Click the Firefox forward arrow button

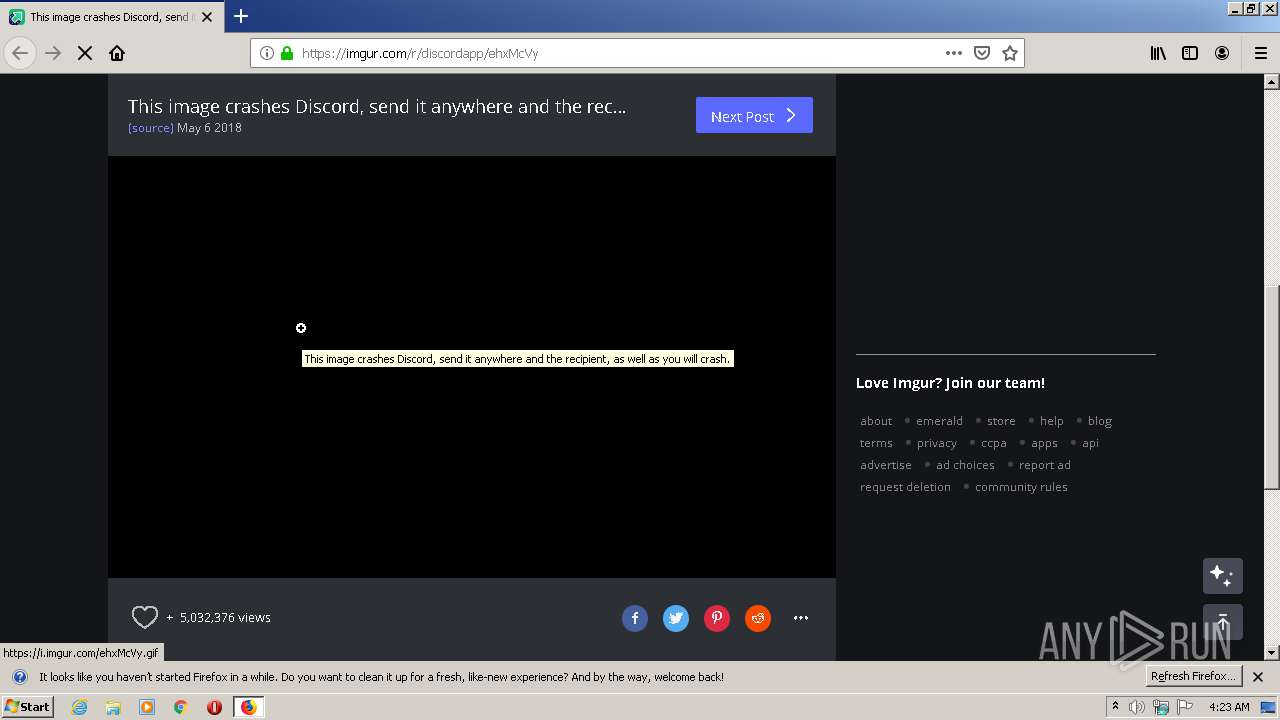(53, 53)
